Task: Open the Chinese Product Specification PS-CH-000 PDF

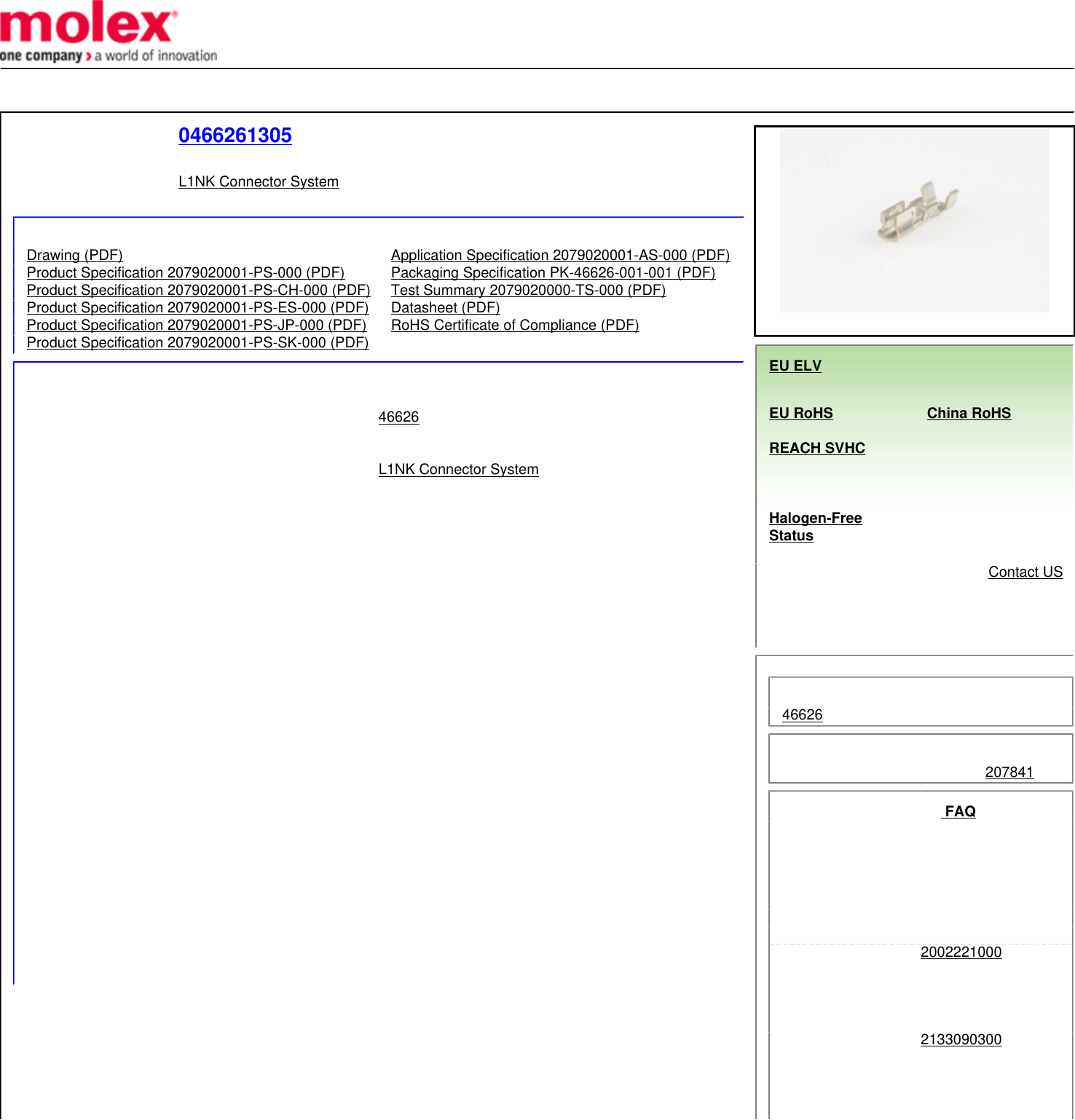Action: [198, 291]
